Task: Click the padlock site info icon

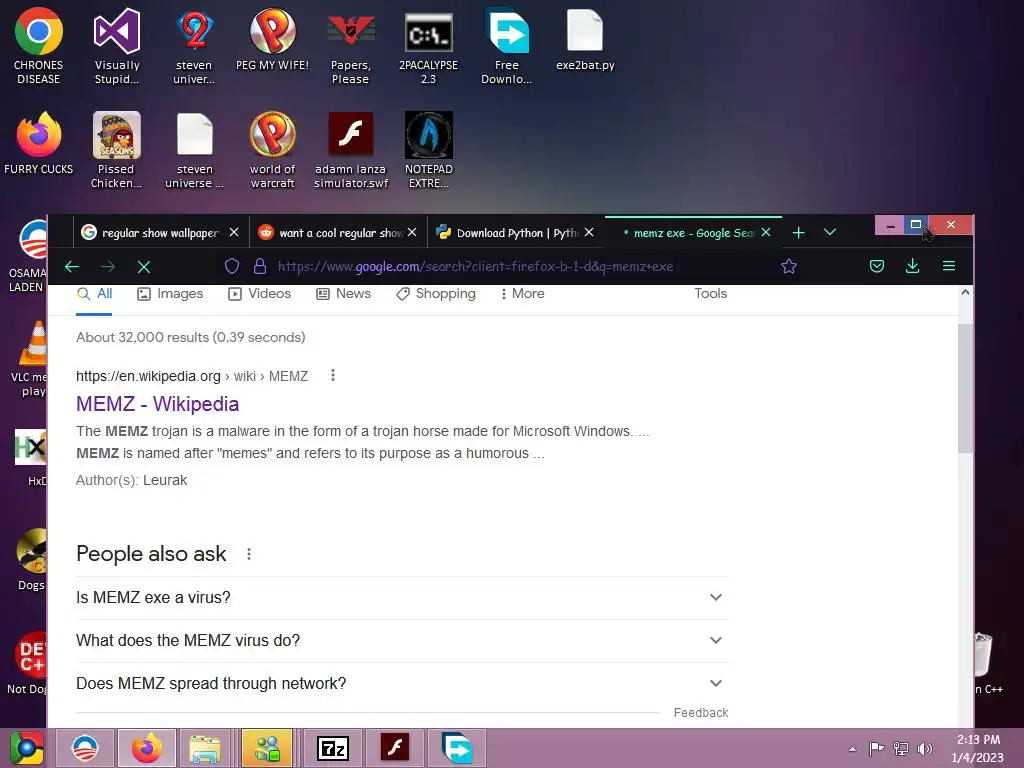Action: [x=260, y=266]
